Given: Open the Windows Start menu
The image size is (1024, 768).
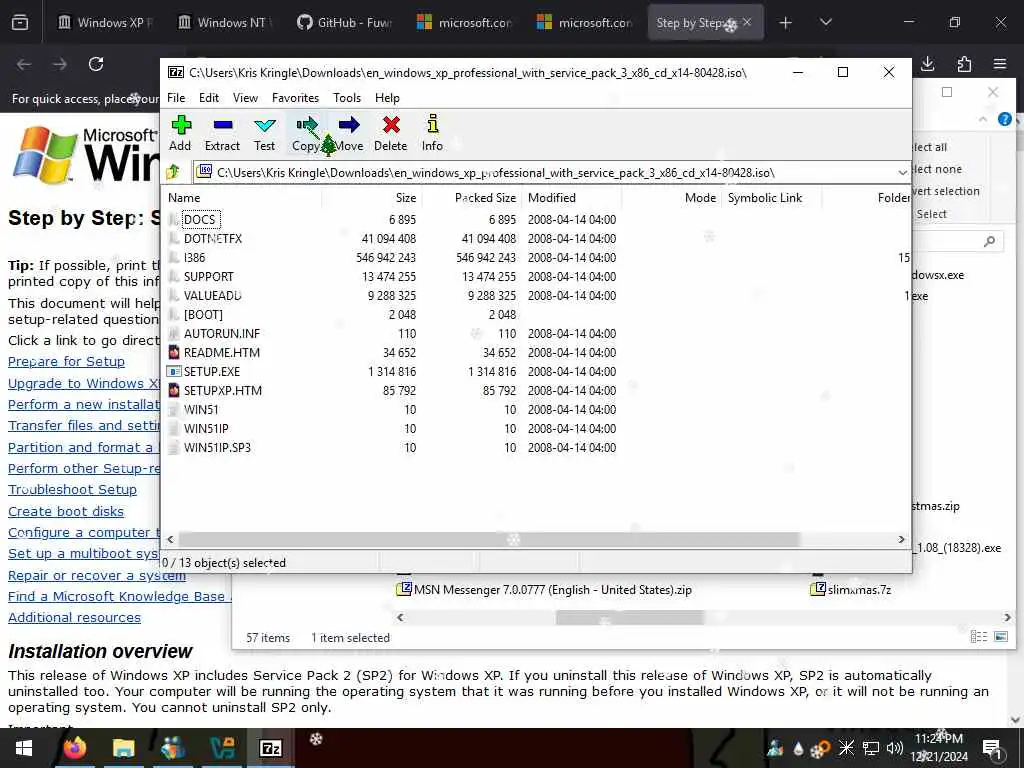Looking at the screenshot, I should point(24,748).
